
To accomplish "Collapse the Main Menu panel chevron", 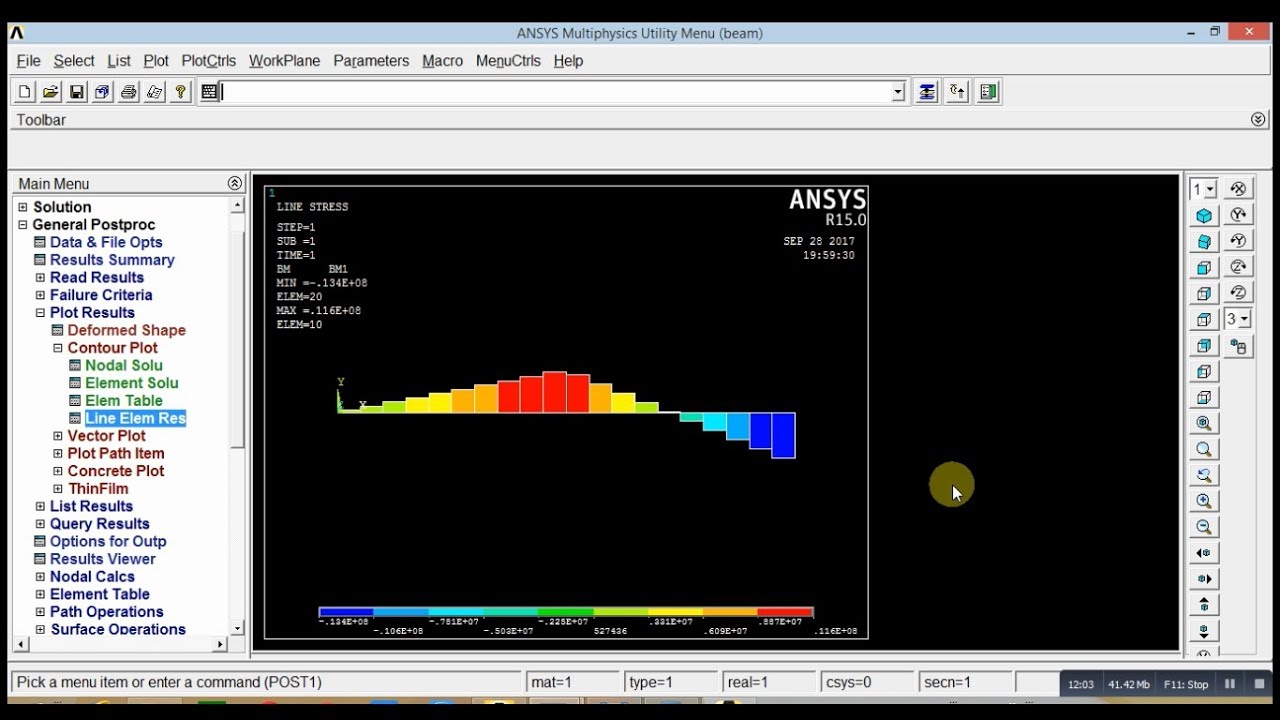I will 235,183.
